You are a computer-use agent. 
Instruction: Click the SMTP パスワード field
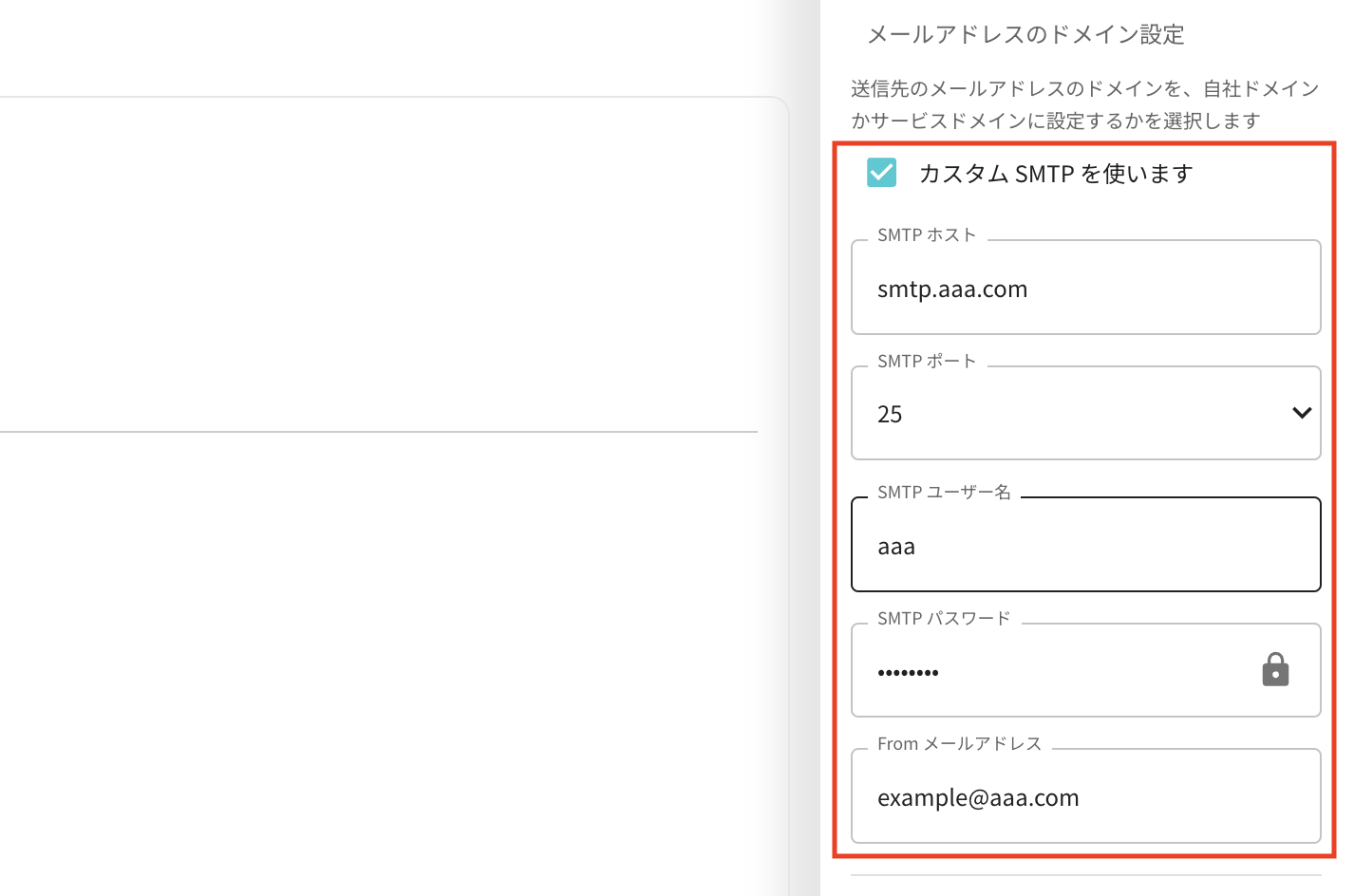(1085, 670)
